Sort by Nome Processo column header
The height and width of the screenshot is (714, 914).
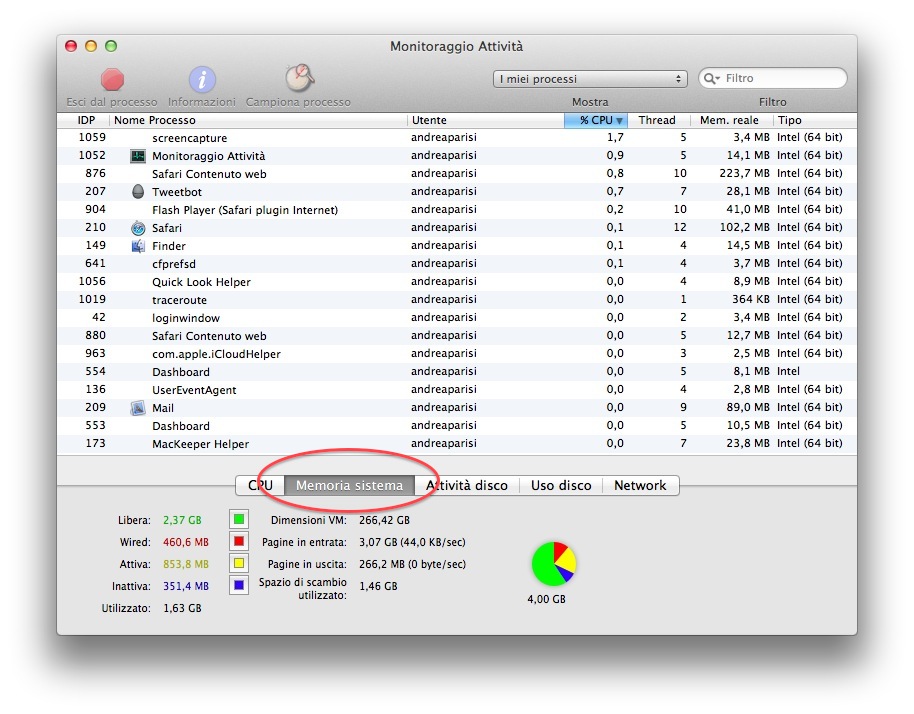(x=258, y=120)
